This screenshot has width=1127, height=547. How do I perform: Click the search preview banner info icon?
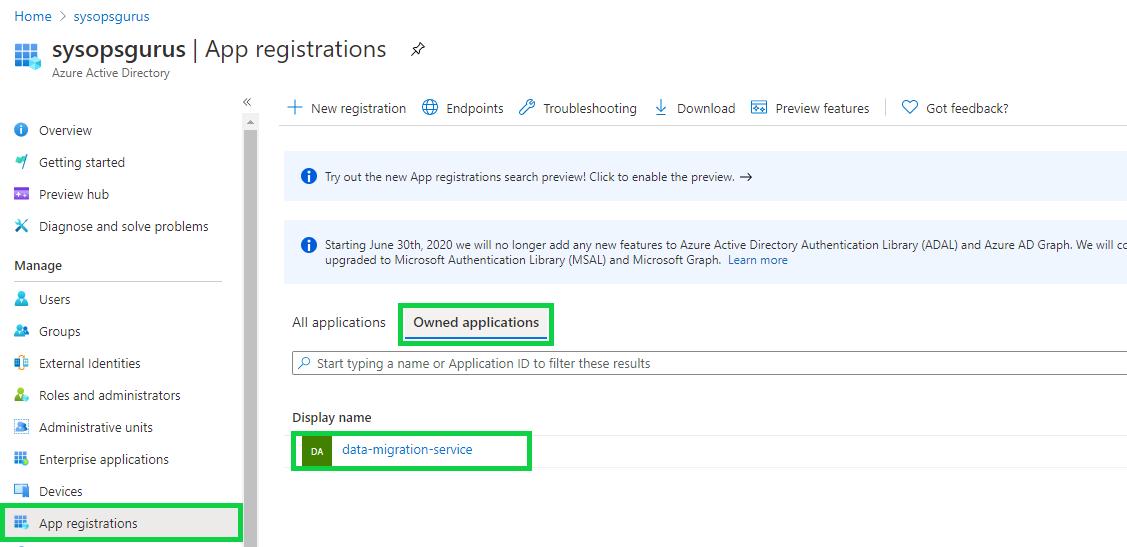[308, 176]
